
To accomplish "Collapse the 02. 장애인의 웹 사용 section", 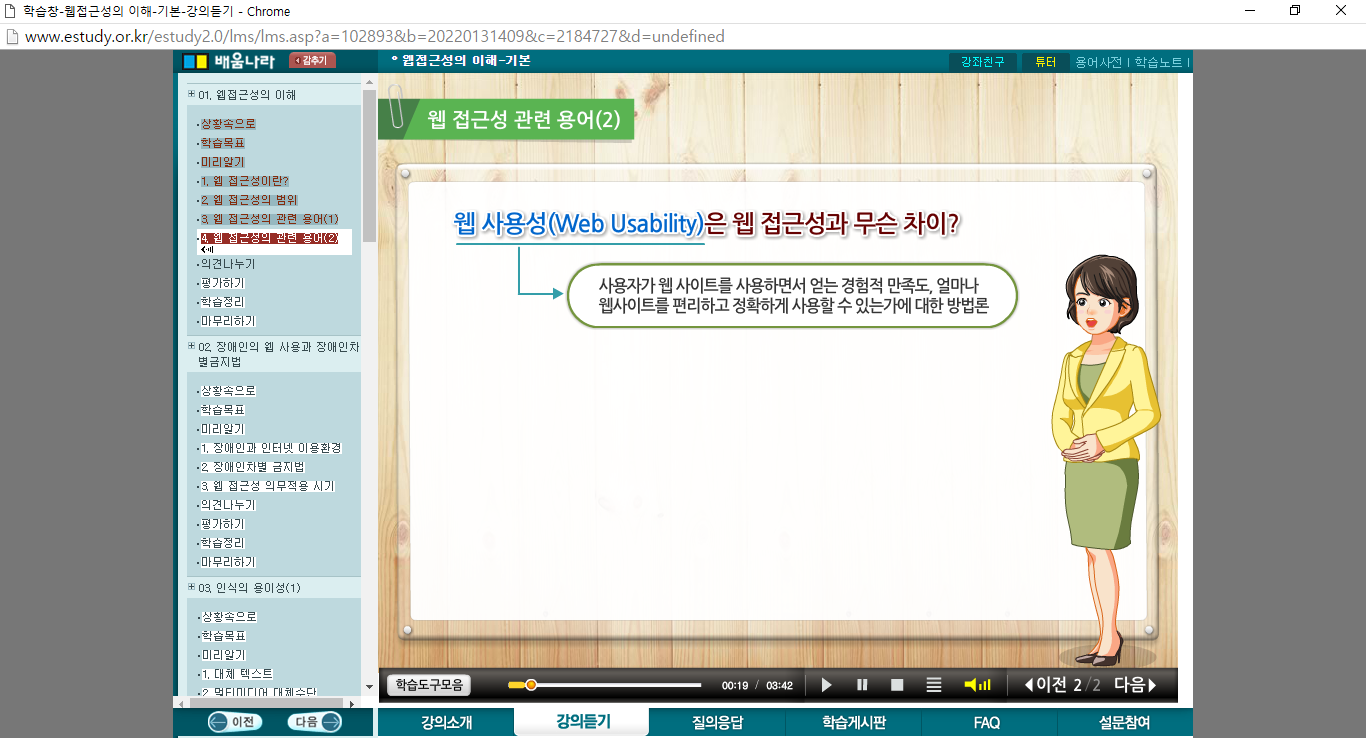I will (x=192, y=346).
